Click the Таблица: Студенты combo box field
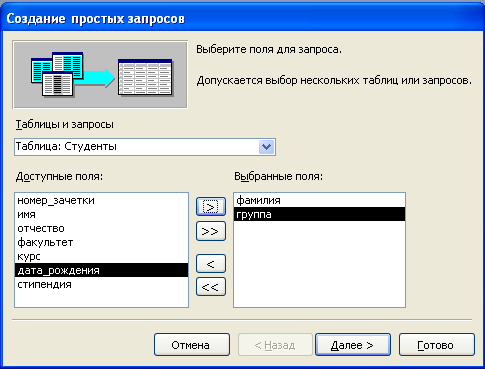Screen dimensions: 485x369 pos(145,147)
